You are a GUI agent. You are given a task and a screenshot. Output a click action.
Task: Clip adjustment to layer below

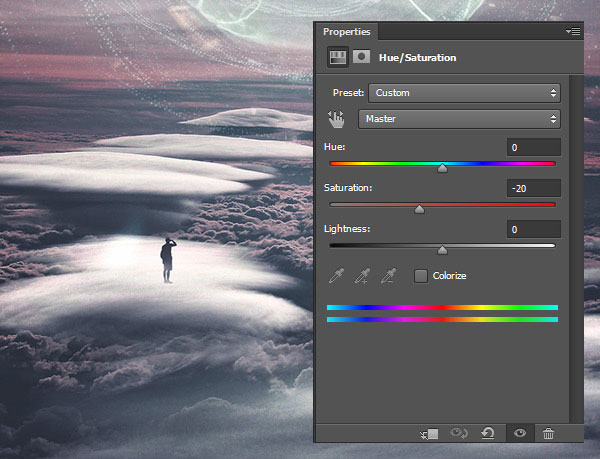coord(431,433)
